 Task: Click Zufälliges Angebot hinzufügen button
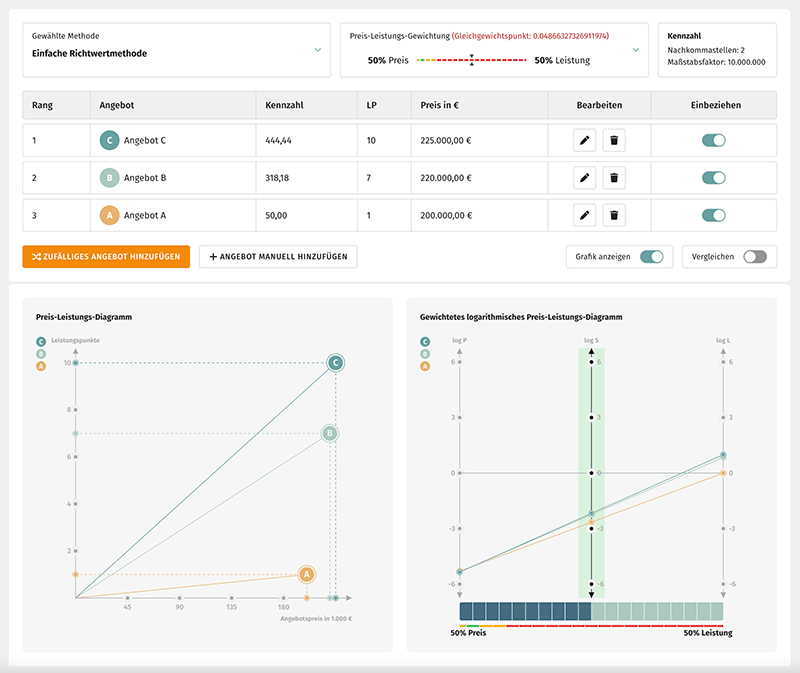[x=106, y=257]
